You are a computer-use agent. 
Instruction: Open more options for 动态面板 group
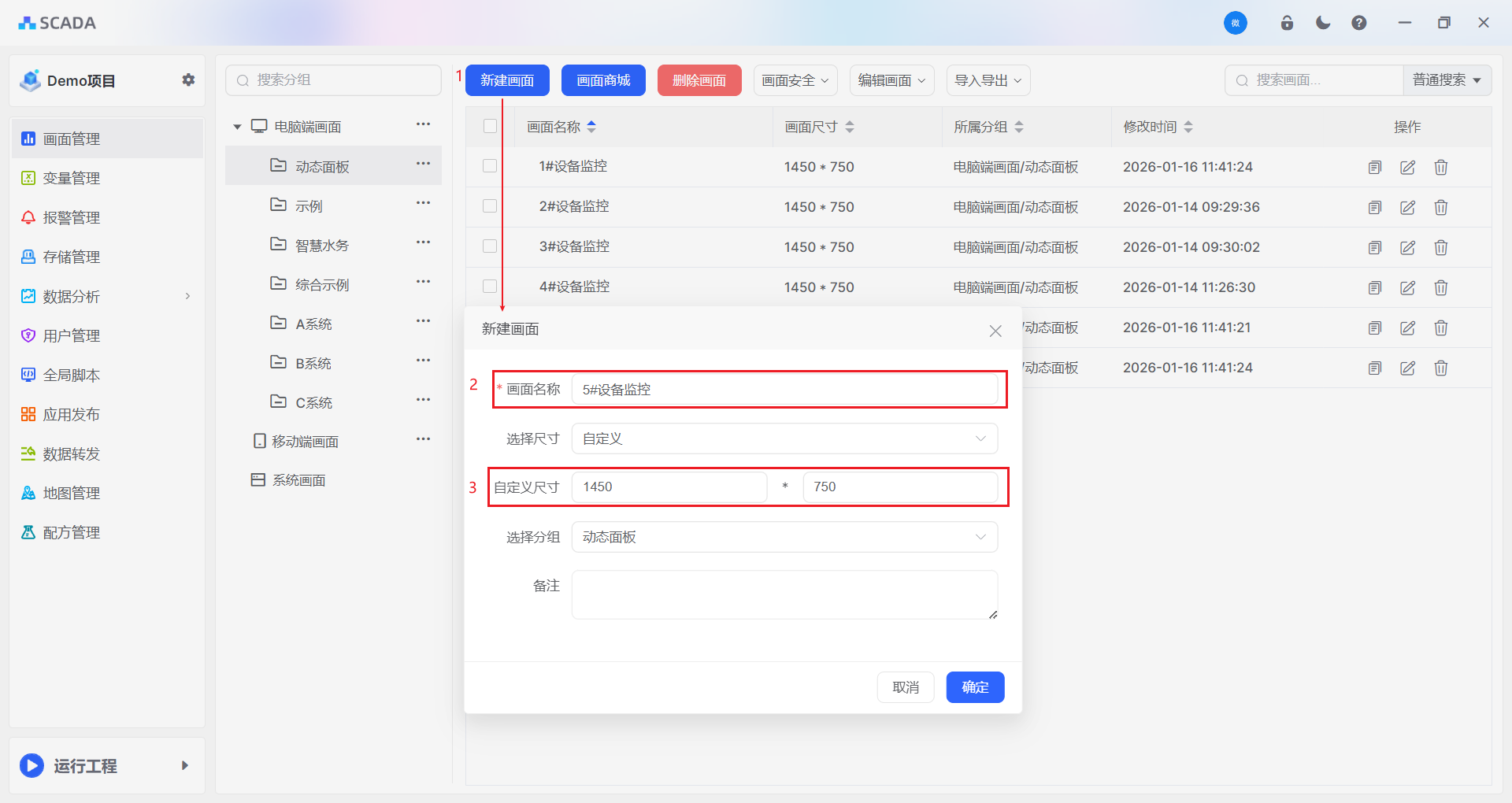(423, 164)
